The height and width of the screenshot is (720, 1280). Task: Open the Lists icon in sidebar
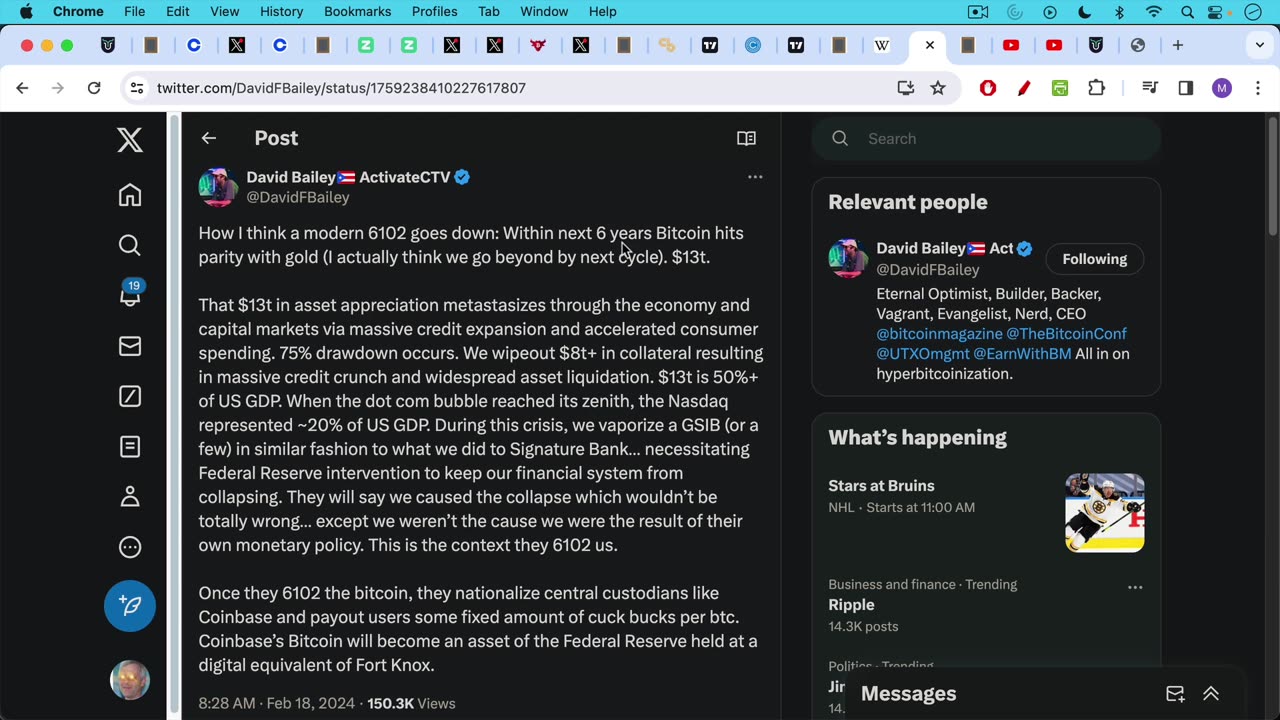point(130,446)
